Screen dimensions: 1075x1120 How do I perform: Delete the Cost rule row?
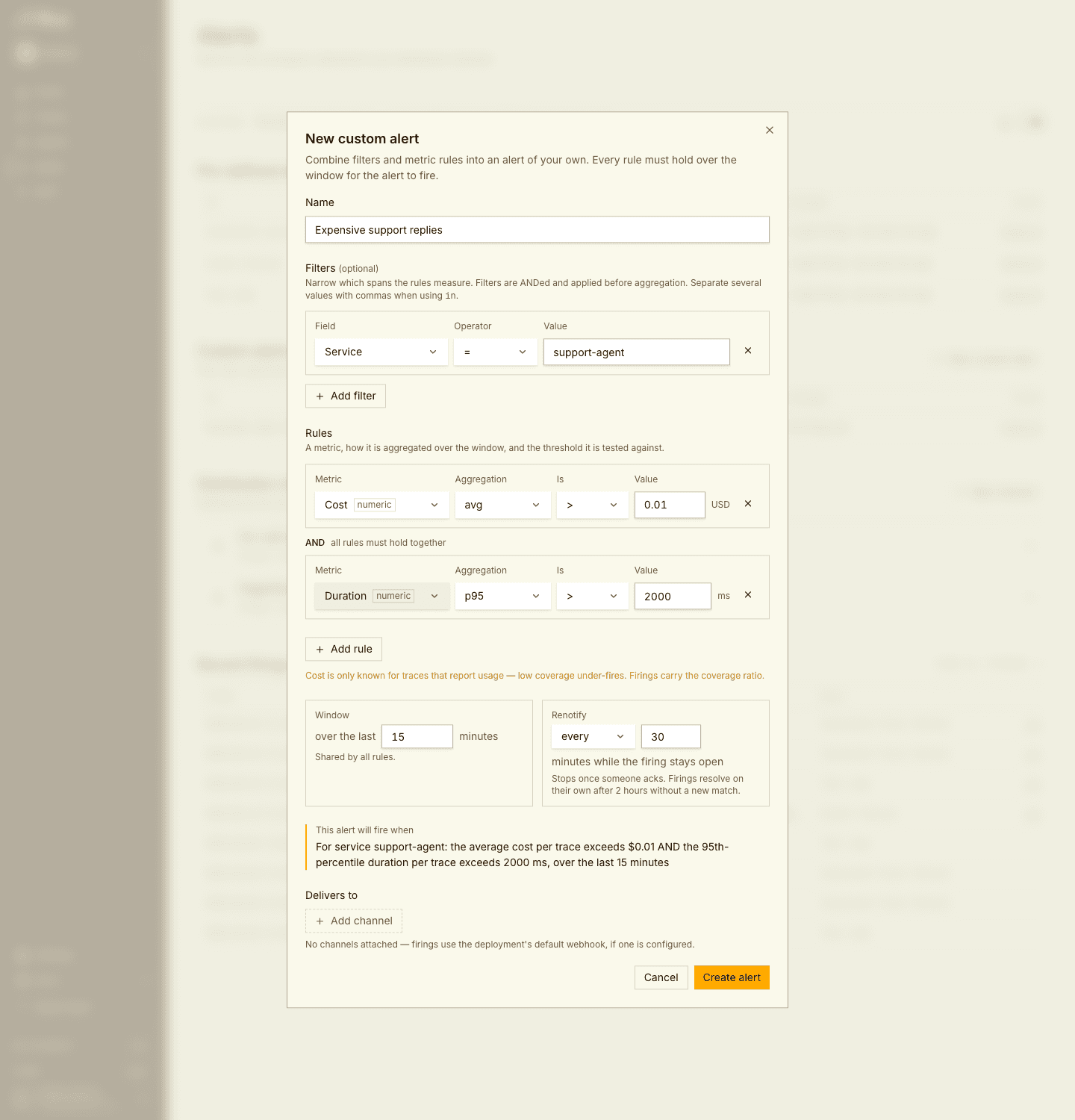tap(748, 504)
